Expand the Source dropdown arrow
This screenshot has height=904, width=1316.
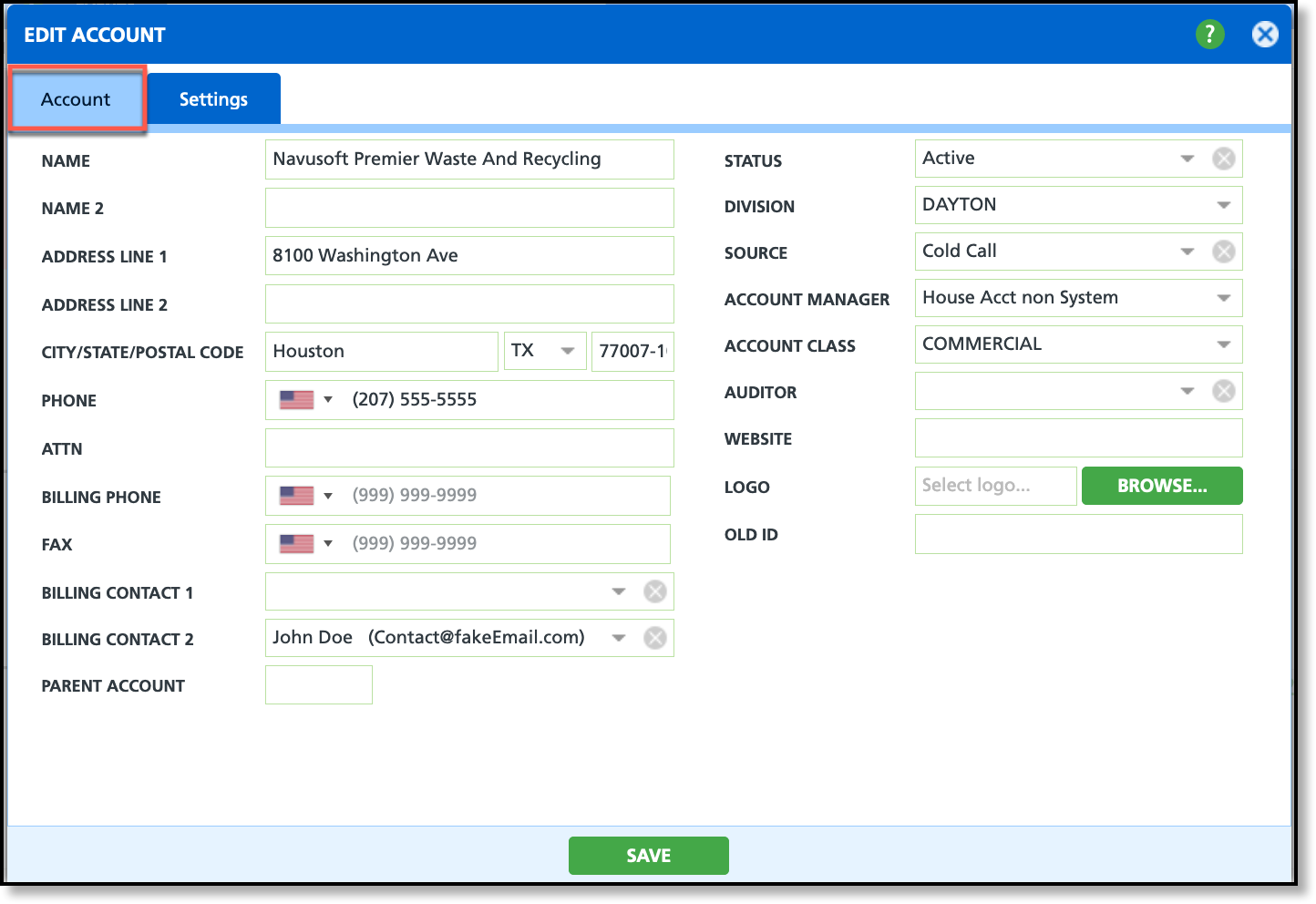click(1187, 252)
